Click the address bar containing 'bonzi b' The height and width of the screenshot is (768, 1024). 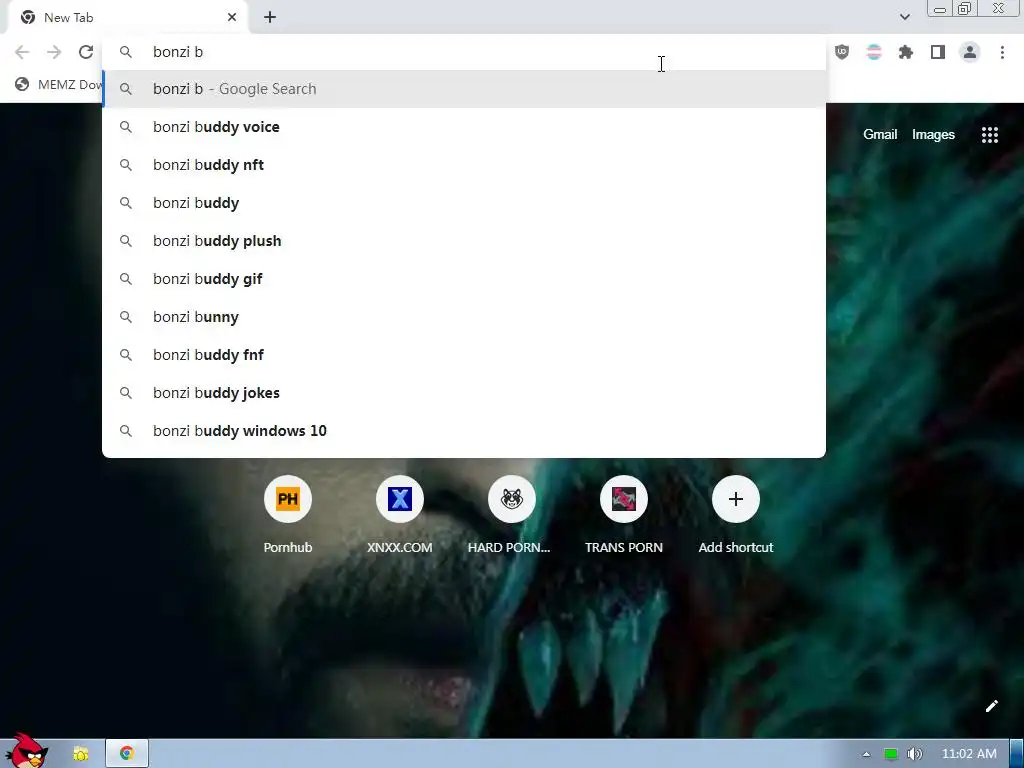(464, 52)
